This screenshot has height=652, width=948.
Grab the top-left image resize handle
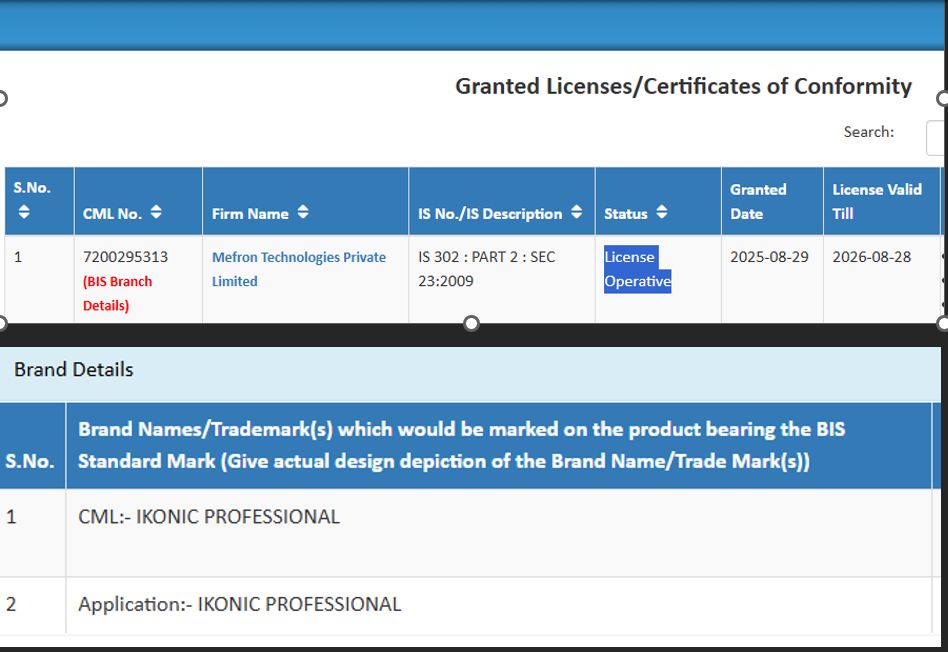(1, 98)
